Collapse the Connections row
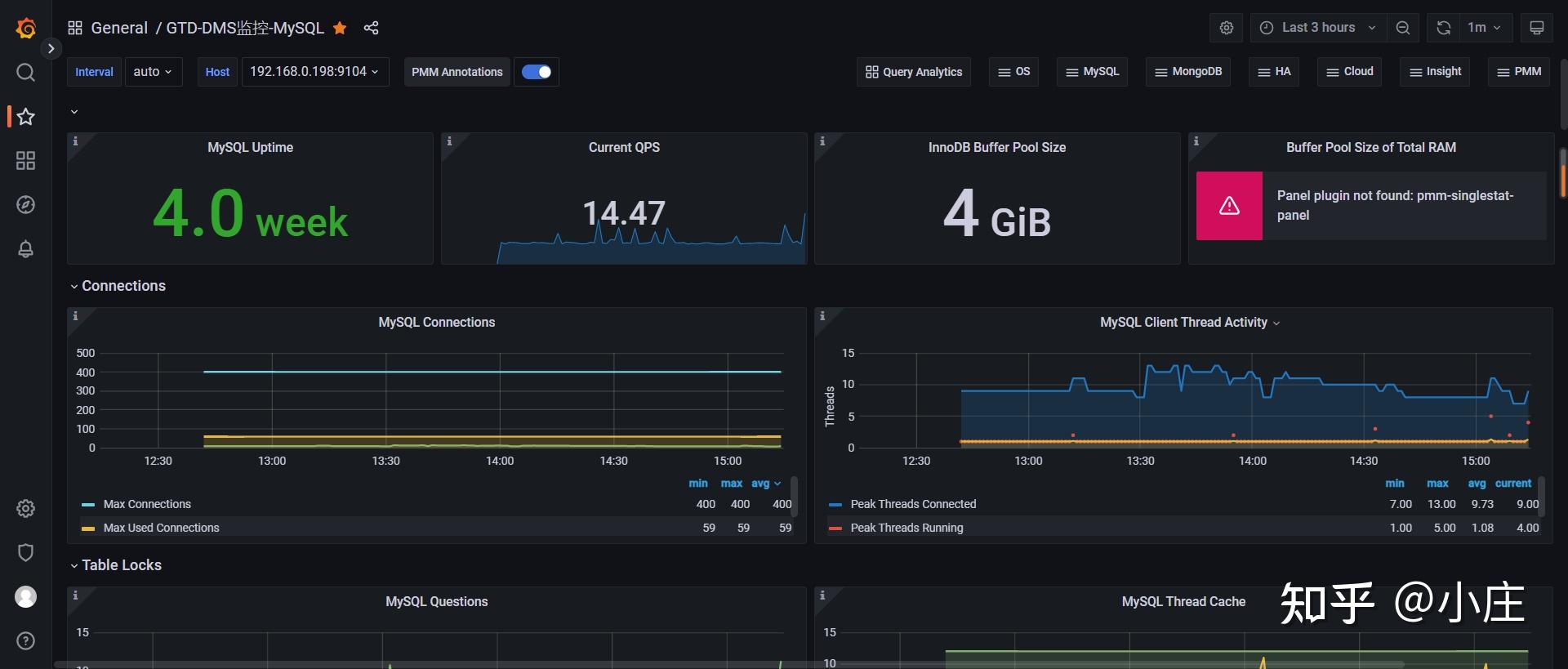The image size is (1568, 669). click(122, 286)
